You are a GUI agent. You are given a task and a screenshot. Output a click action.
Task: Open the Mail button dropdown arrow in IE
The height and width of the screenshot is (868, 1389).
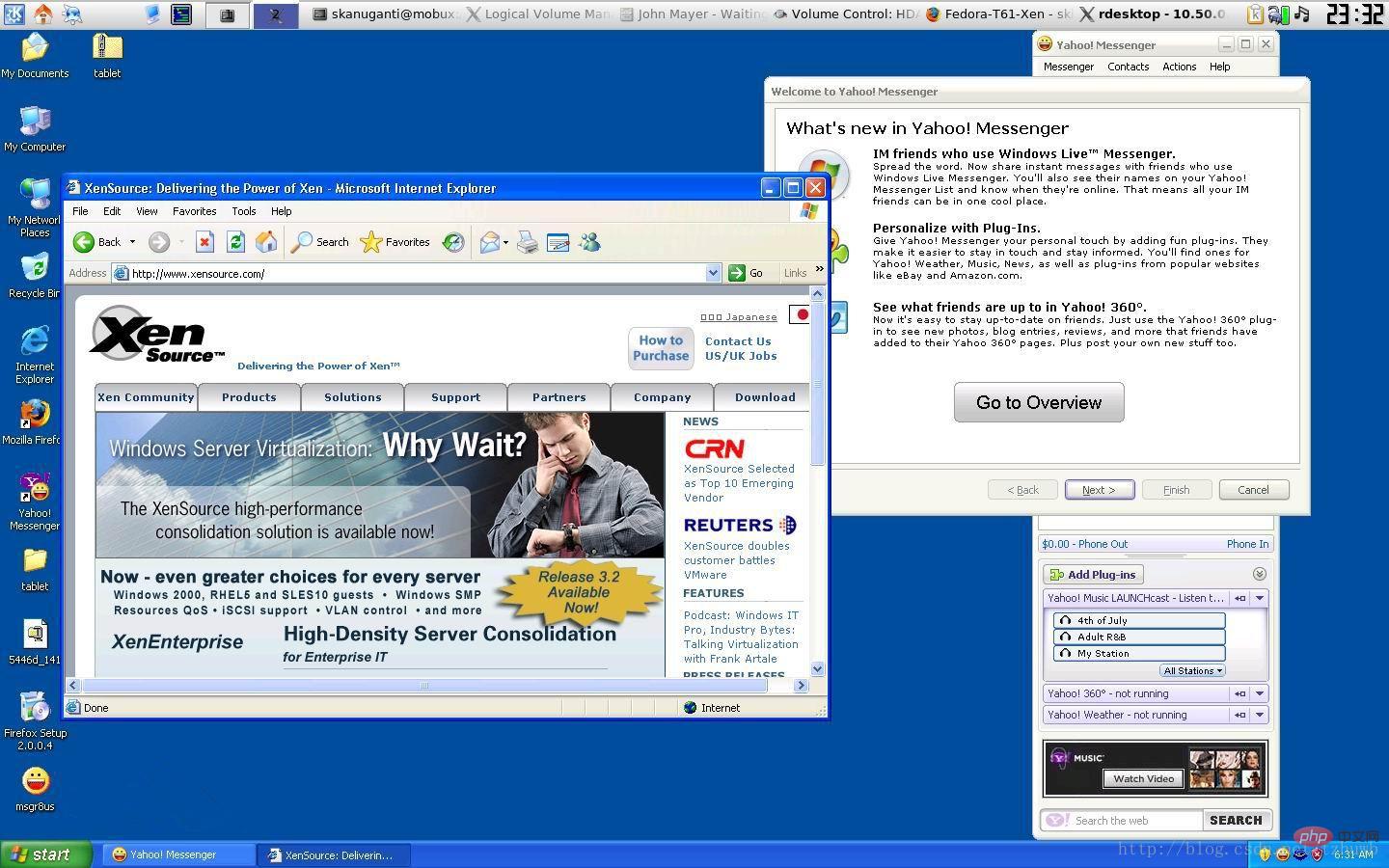click(x=505, y=242)
